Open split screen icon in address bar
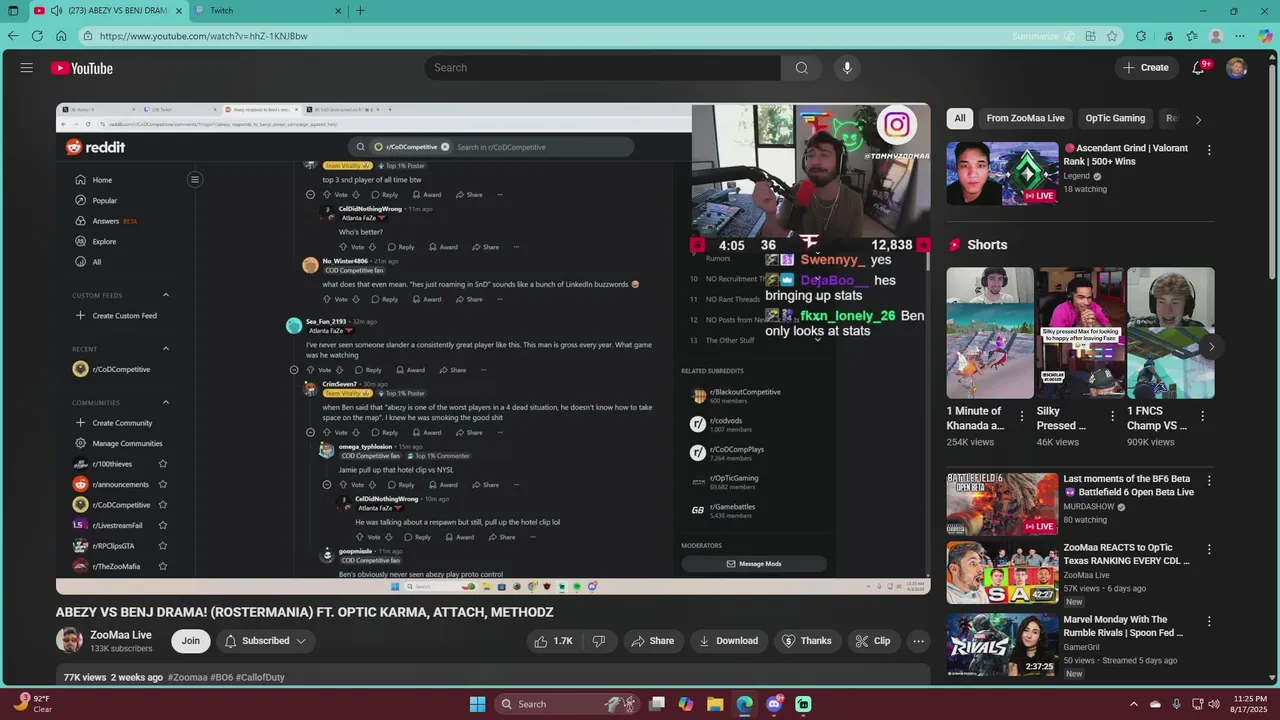 click(1090, 36)
